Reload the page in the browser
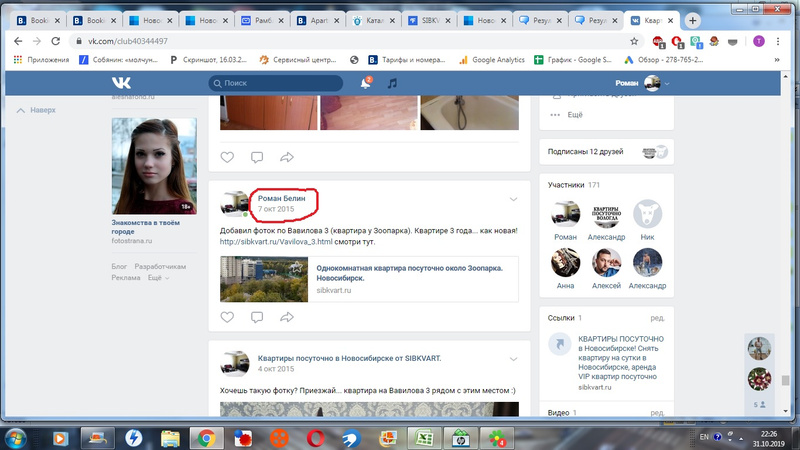The width and height of the screenshot is (800, 450). tap(58, 41)
